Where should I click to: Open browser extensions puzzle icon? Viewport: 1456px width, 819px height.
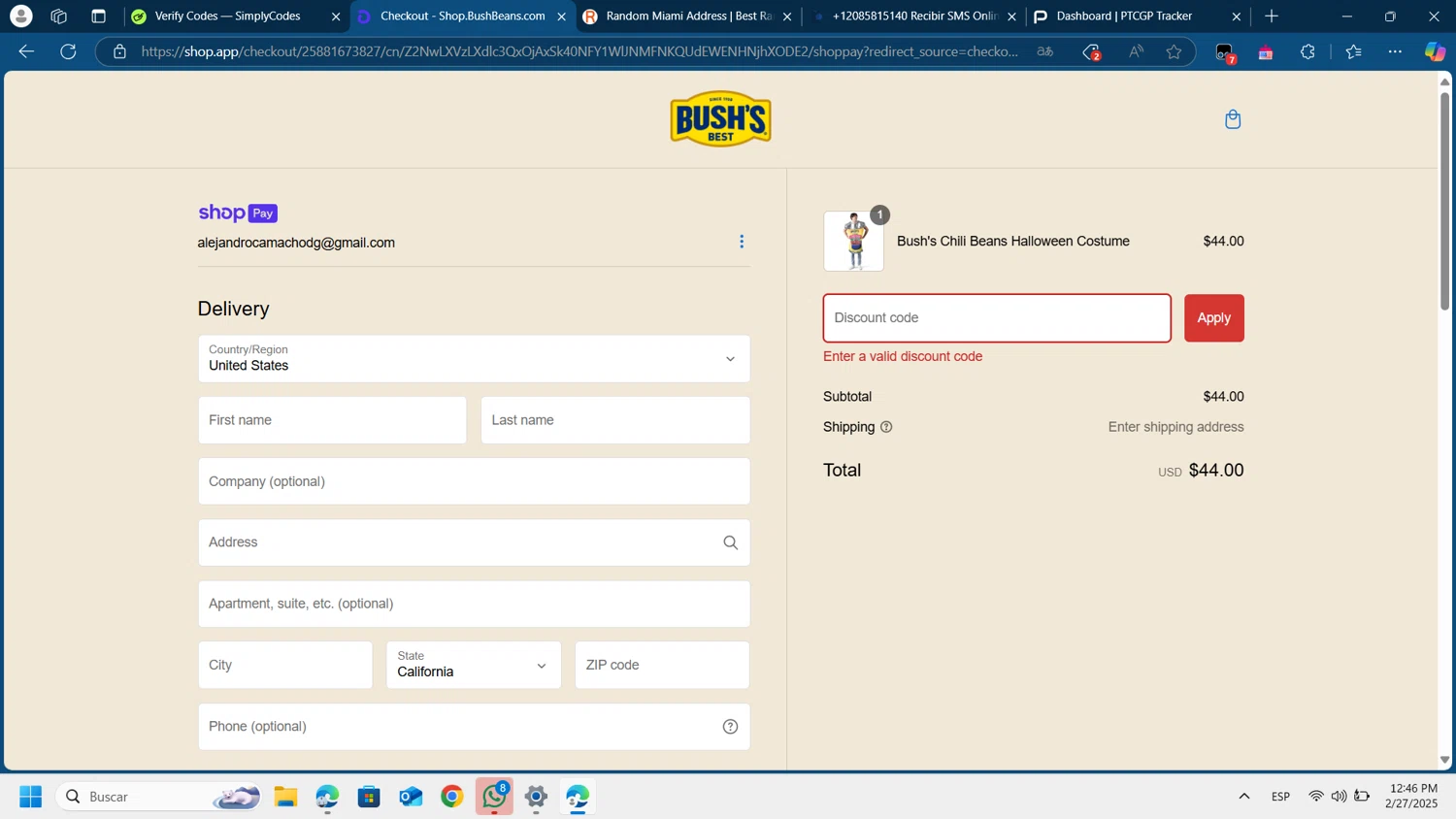pos(1307,51)
